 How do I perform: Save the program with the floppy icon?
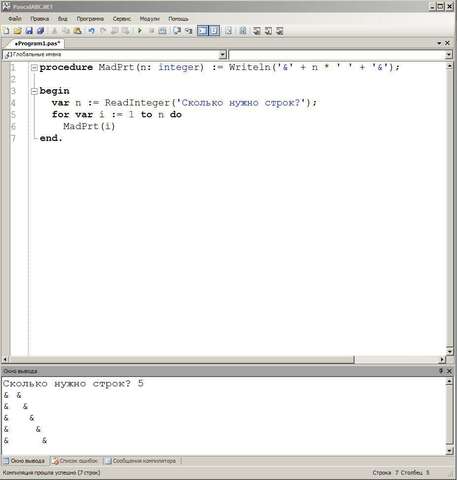(29, 31)
